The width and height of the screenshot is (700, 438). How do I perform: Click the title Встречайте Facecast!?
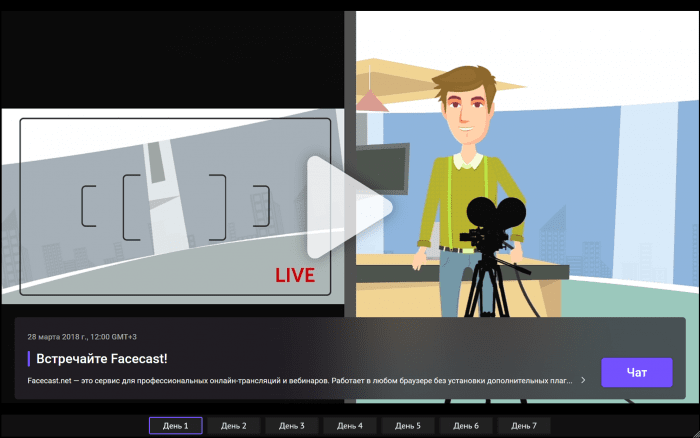click(x=102, y=359)
